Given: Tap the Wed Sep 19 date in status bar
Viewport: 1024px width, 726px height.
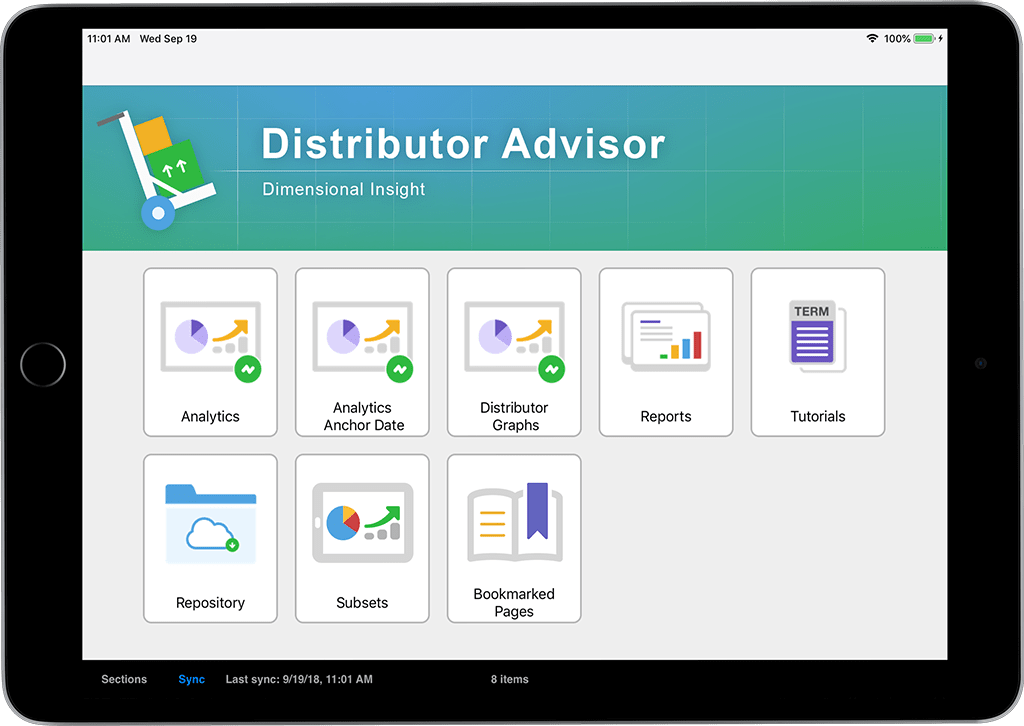Looking at the screenshot, I should coord(168,39).
